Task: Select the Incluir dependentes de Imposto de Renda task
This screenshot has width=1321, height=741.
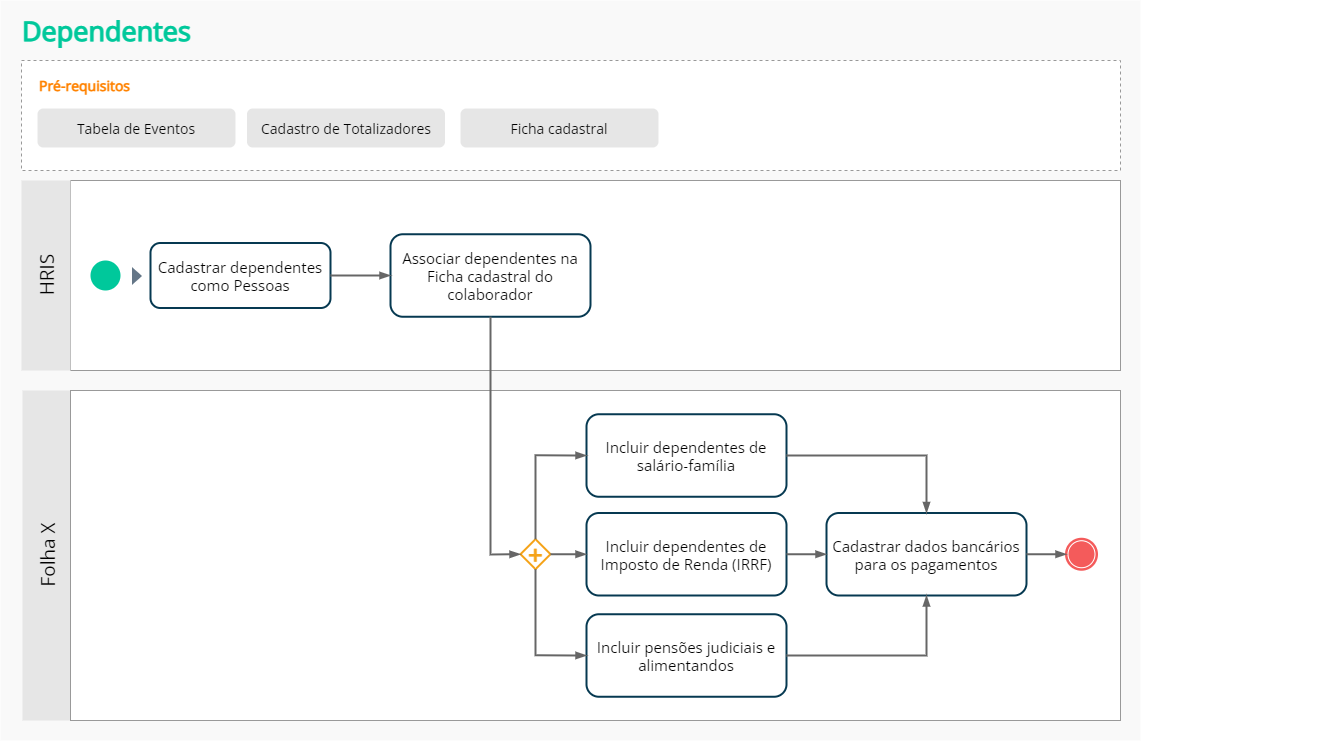Action: tap(686, 555)
